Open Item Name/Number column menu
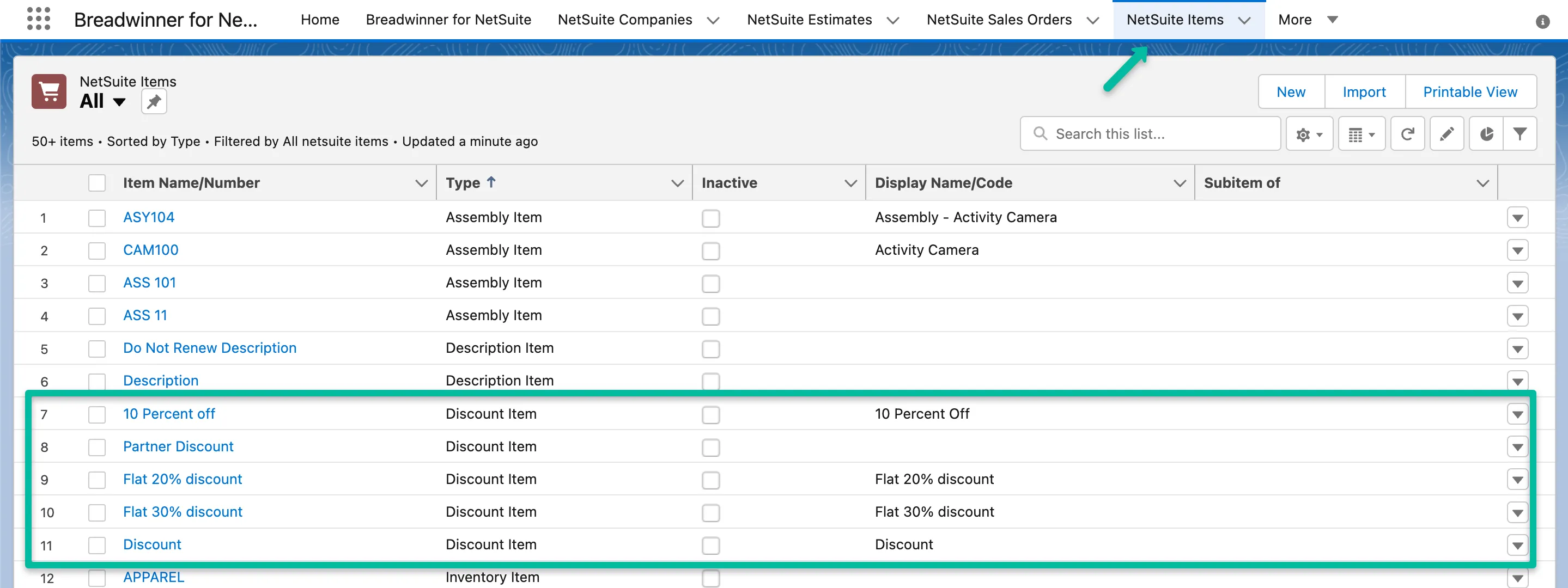The image size is (1568, 588). [x=421, y=183]
